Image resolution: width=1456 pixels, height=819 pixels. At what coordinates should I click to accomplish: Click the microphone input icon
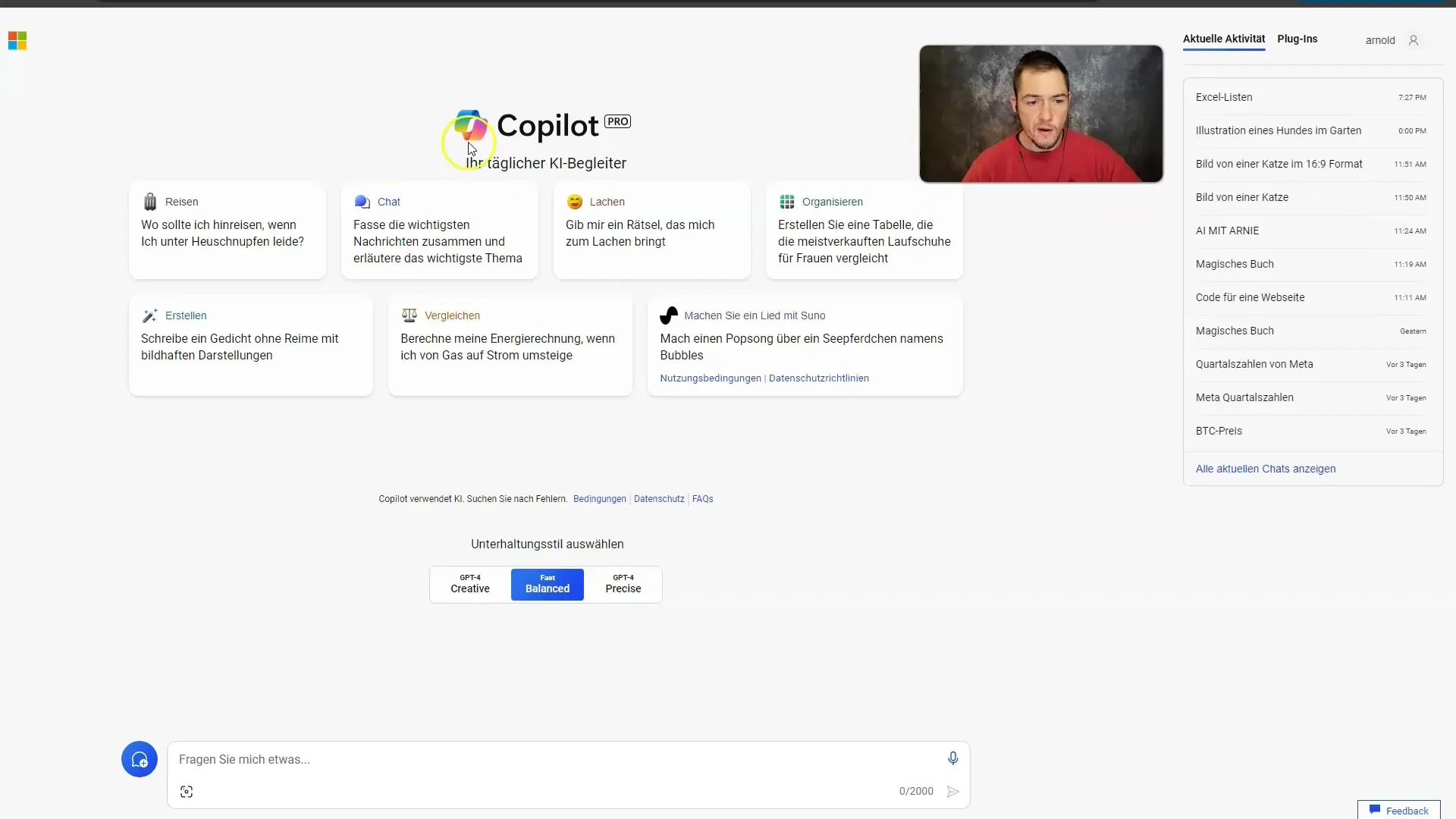pyautogui.click(x=950, y=758)
